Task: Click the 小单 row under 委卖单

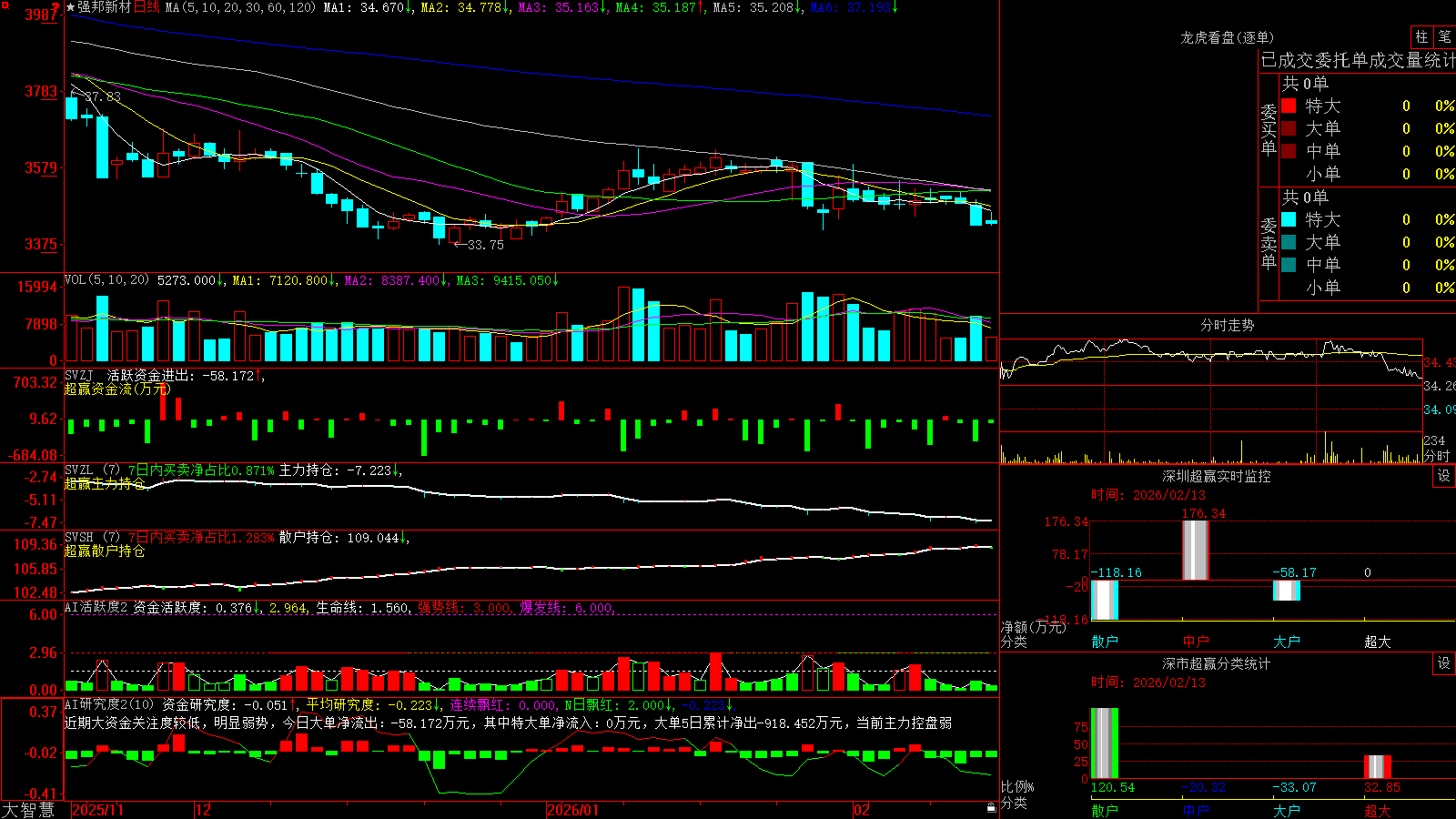Action: pyautogui.click(x=1367, y=288)
